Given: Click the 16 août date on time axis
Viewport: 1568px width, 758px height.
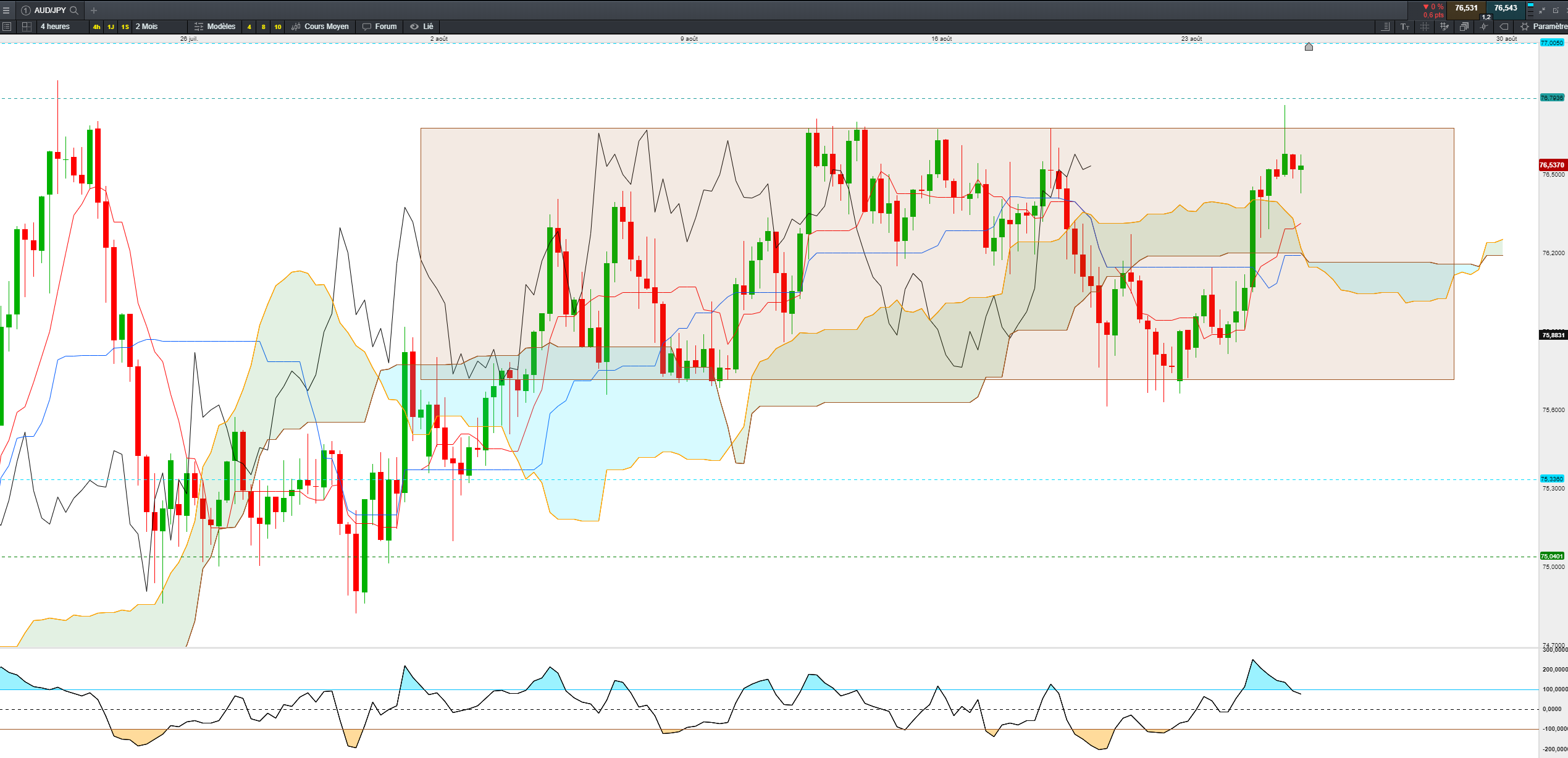Looking at the screenshot, I should (942, 39).
